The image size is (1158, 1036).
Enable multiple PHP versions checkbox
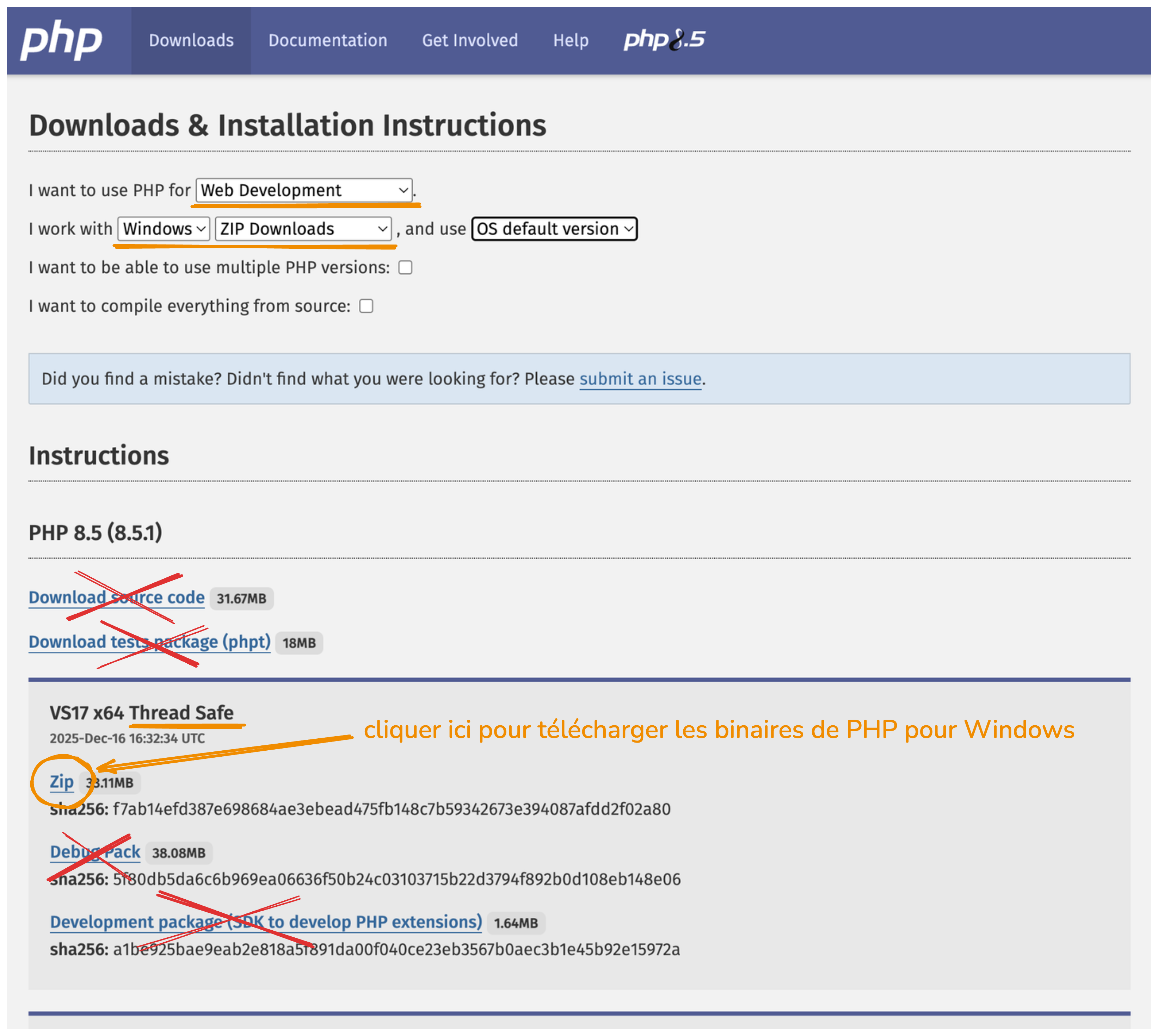point(405,267)
